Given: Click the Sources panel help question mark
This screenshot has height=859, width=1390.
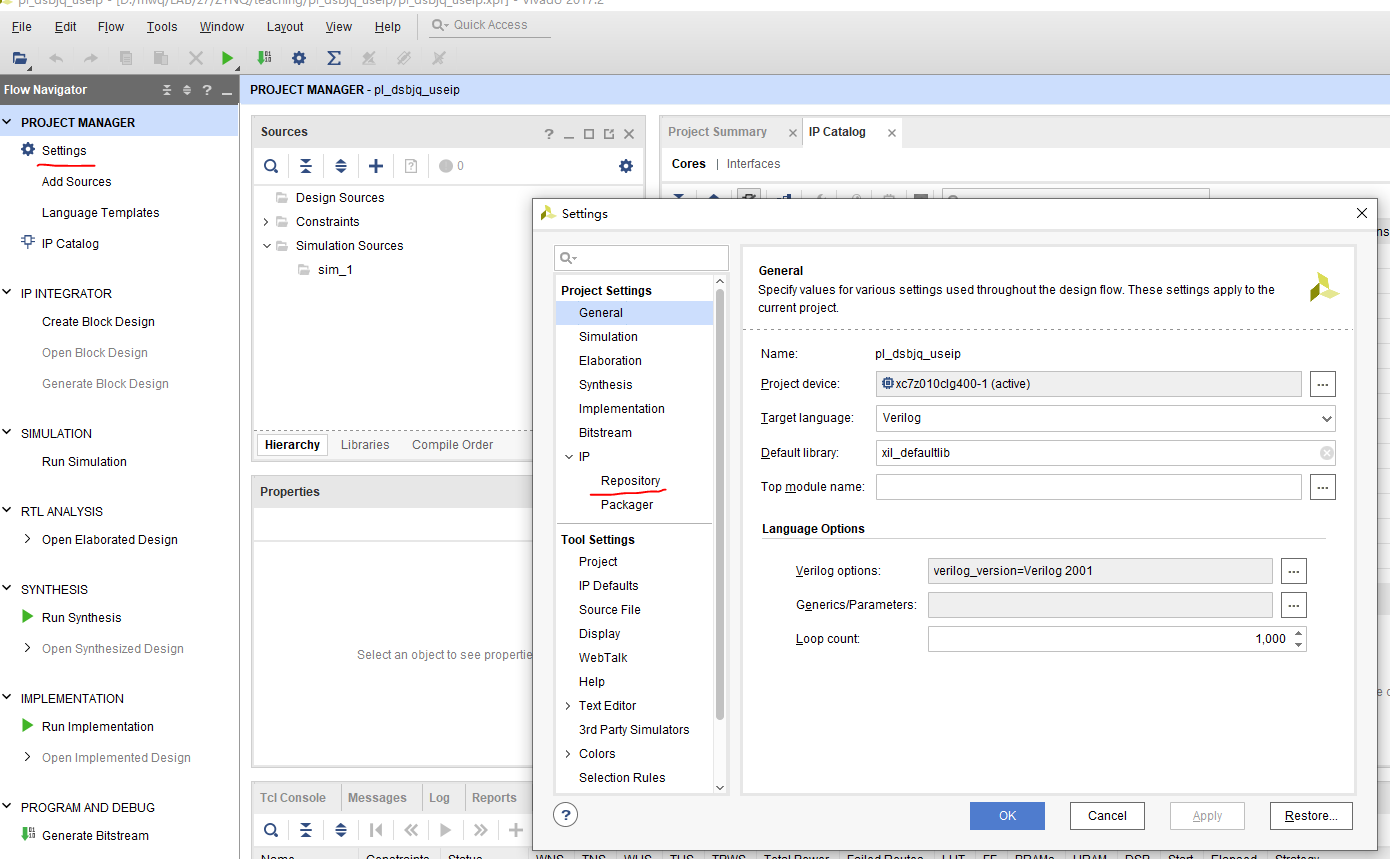Looking at the screenshot, I should [549, 134].
